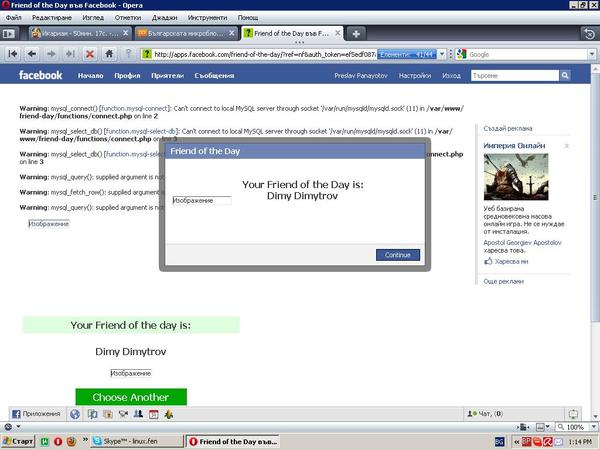Open the Още реклами link
The width and height of the screenshot is (600, 450).
point(503,281)
